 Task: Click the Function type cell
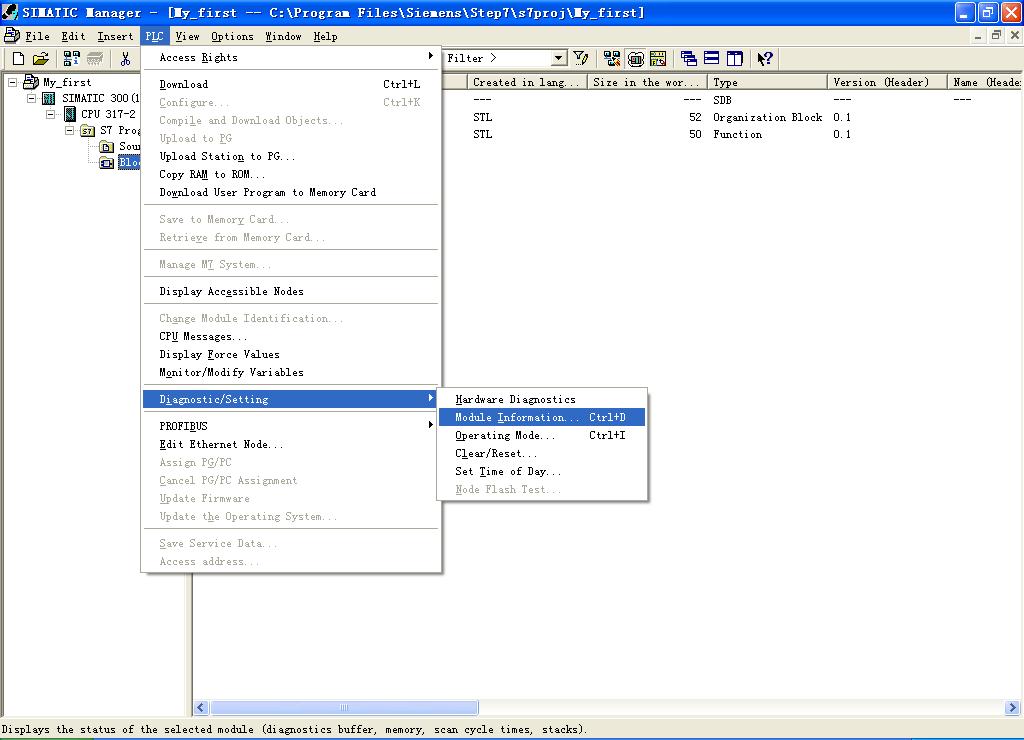[737, 135]
